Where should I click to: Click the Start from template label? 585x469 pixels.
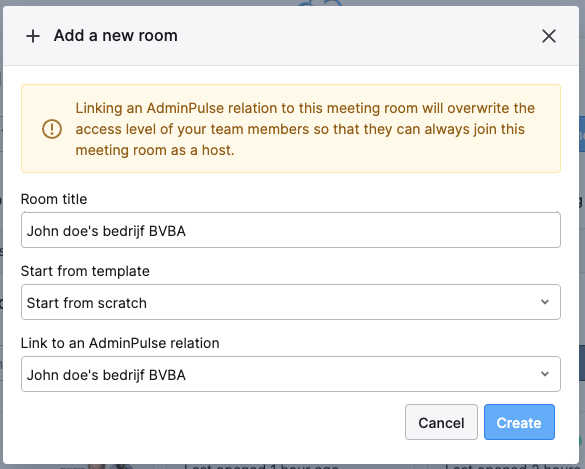click(85, 271)
